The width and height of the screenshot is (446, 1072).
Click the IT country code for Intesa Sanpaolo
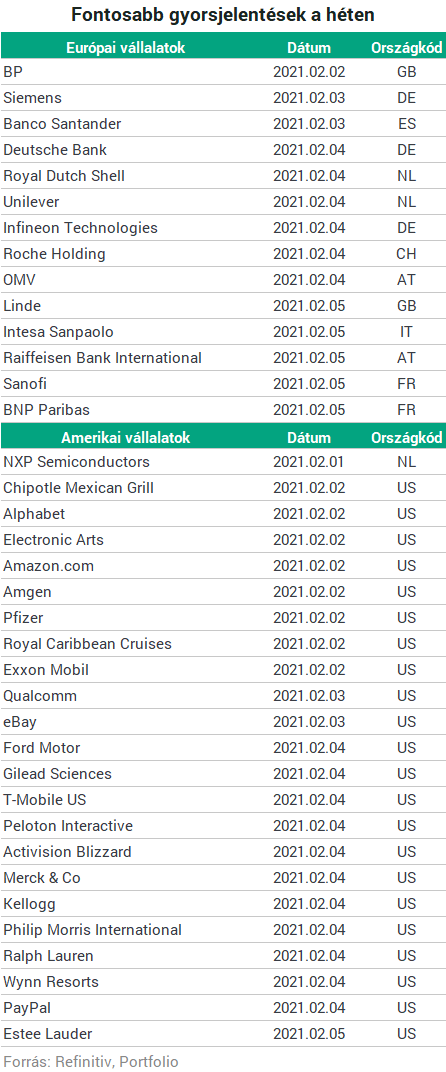406,332
